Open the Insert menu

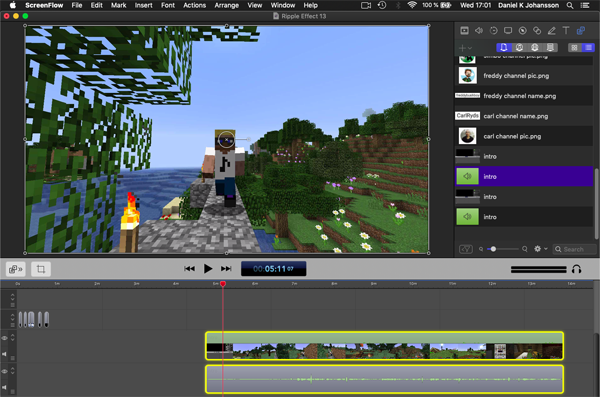143,5
